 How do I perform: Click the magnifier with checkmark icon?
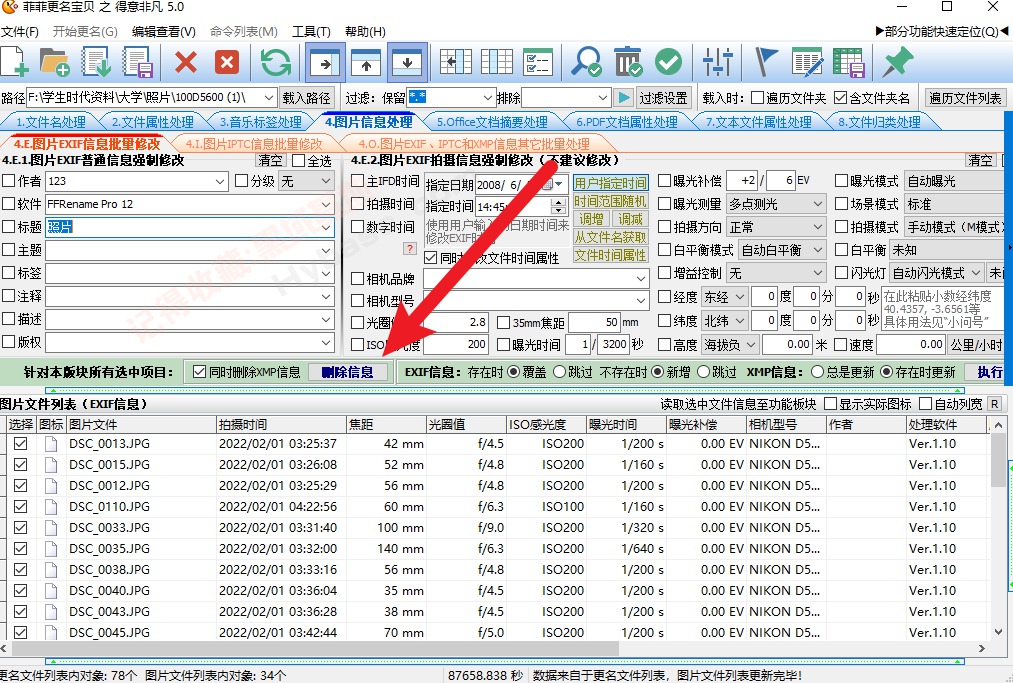pyautogui.click(x=587, y=63)
